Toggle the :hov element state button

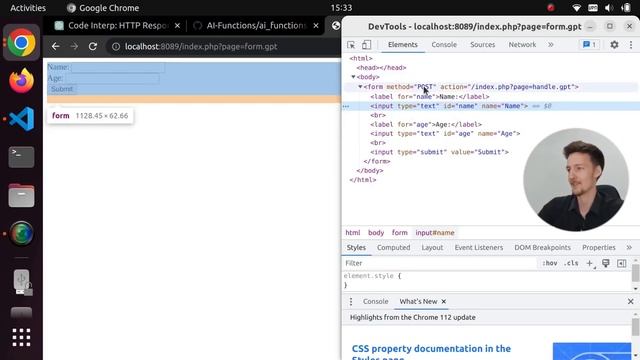549,263
